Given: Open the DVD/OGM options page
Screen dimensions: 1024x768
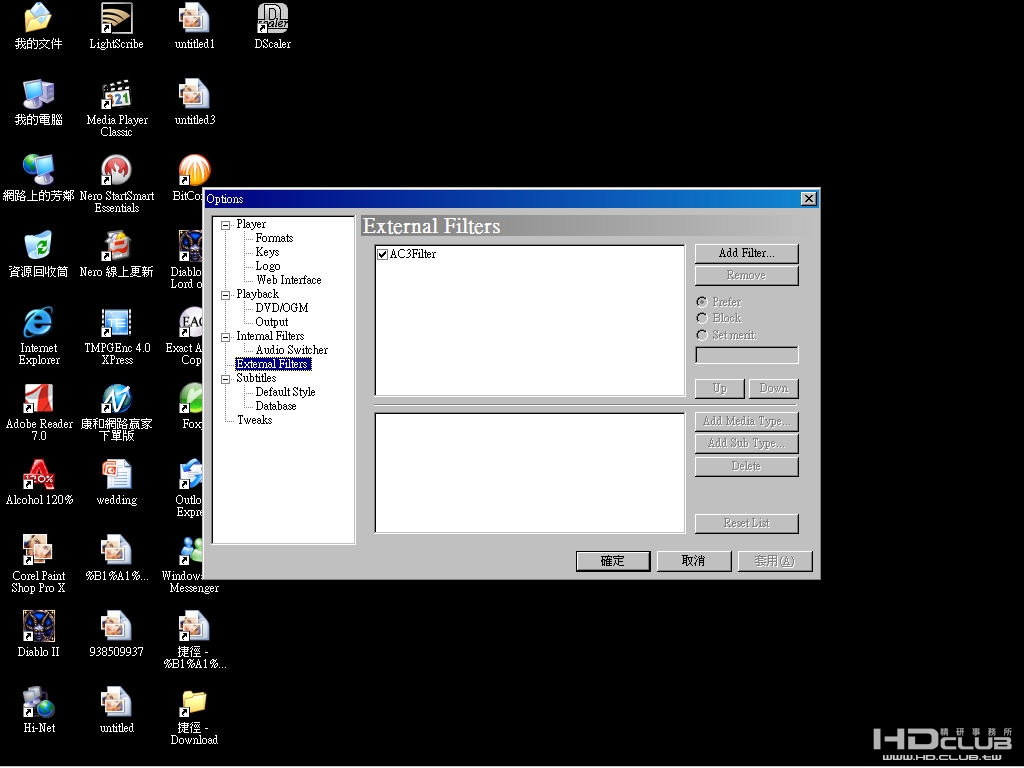Looking at the screenshot, I should (281, 308).
